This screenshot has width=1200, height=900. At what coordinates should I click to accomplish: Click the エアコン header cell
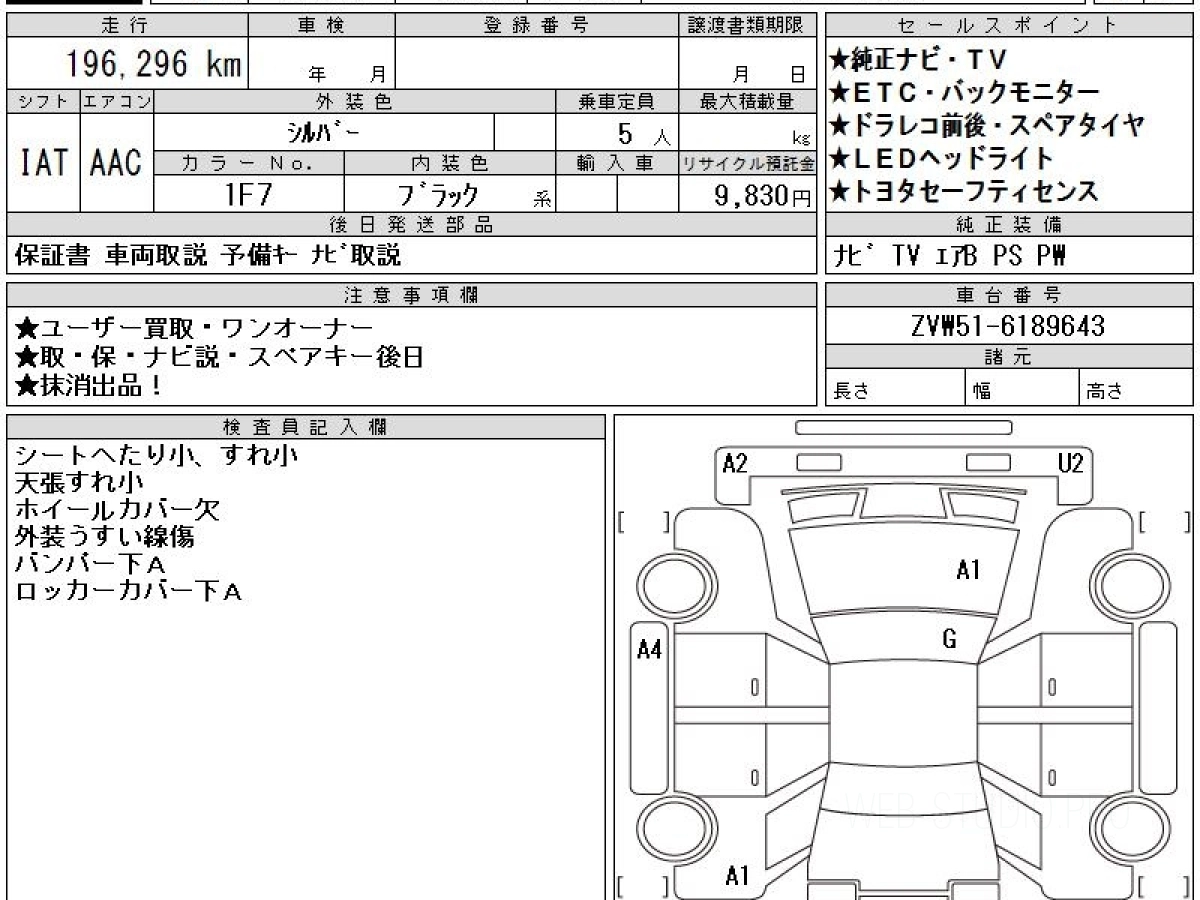tap(117, 101)
